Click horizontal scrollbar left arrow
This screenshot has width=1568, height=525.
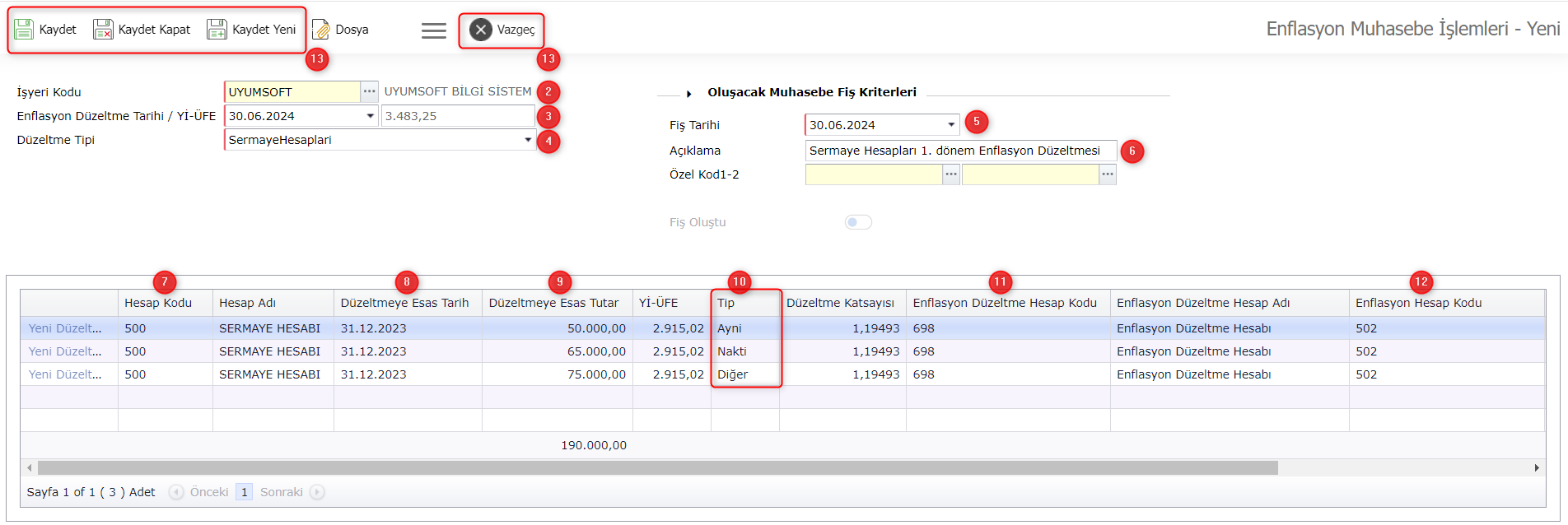[x=30, y=468]
